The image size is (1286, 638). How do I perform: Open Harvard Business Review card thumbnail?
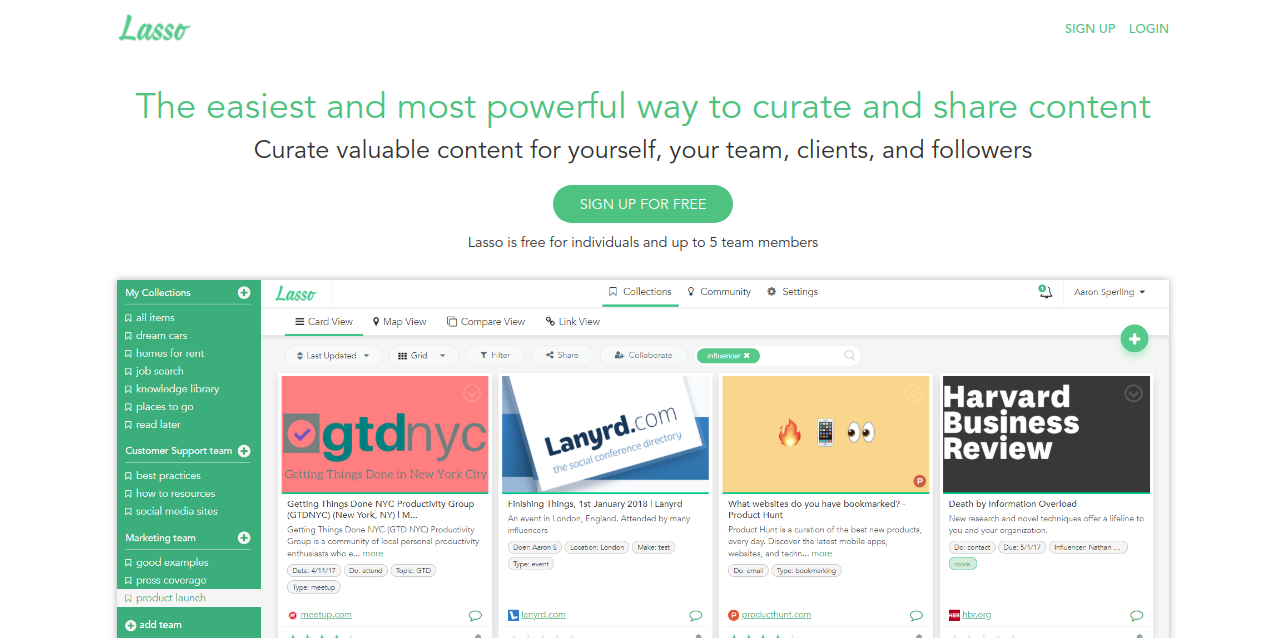pyautogui.click(x=1046, y=434)
